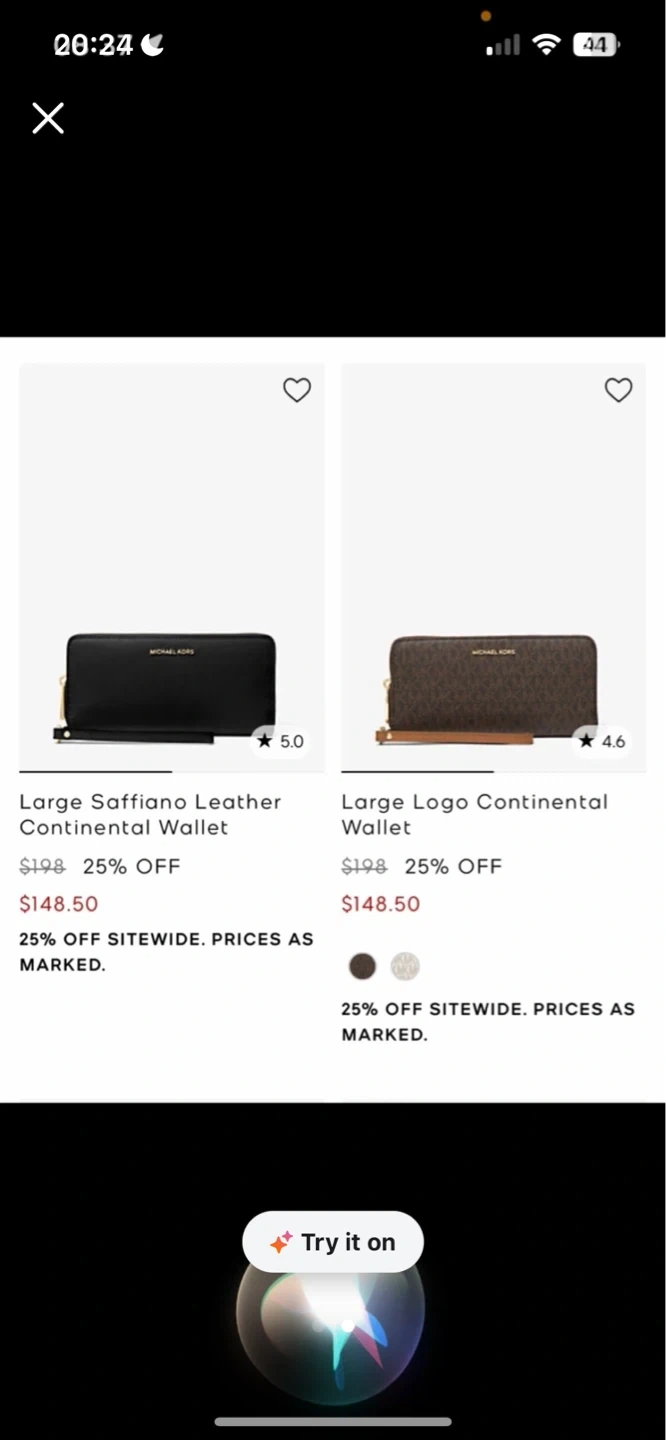Tap the 4.6 star rating badge
The height and width of the screenshot is (1440, 666).
(x=602, y=741)
